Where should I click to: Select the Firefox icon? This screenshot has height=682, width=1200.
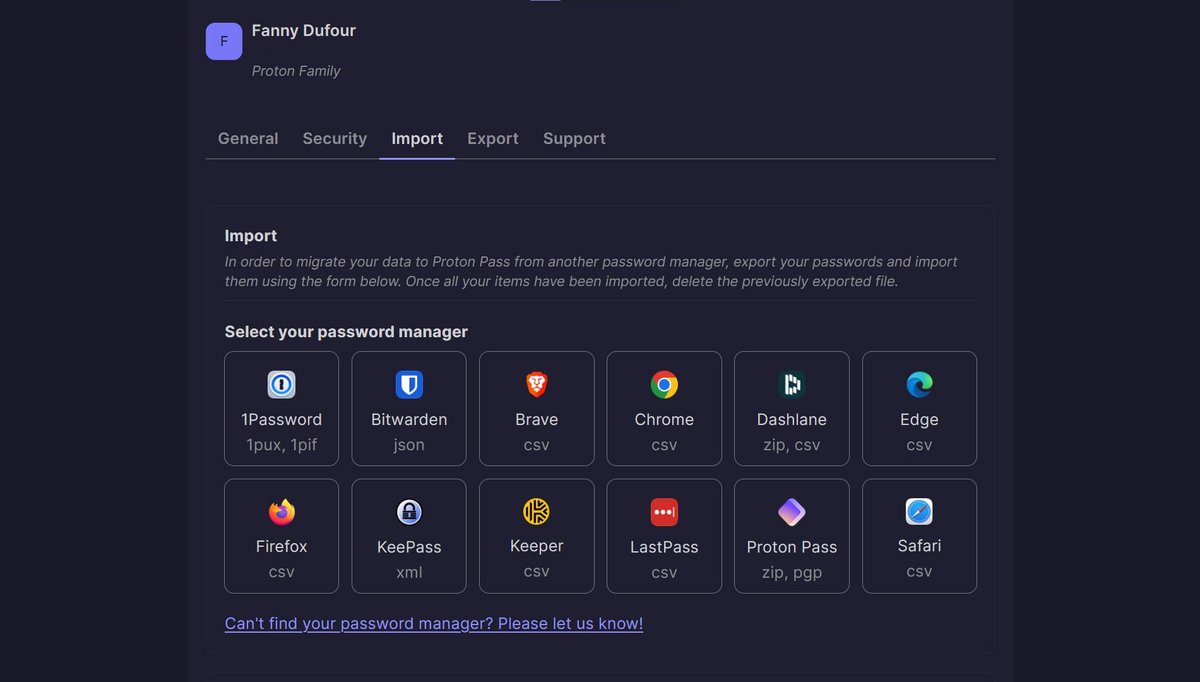pyautogui.click(x=282, y=512)
